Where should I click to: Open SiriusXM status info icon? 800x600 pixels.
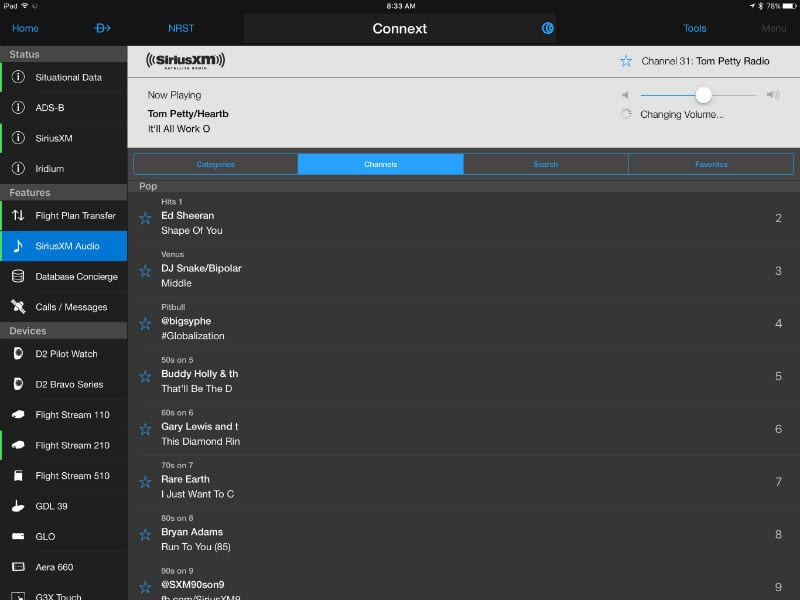18,138
